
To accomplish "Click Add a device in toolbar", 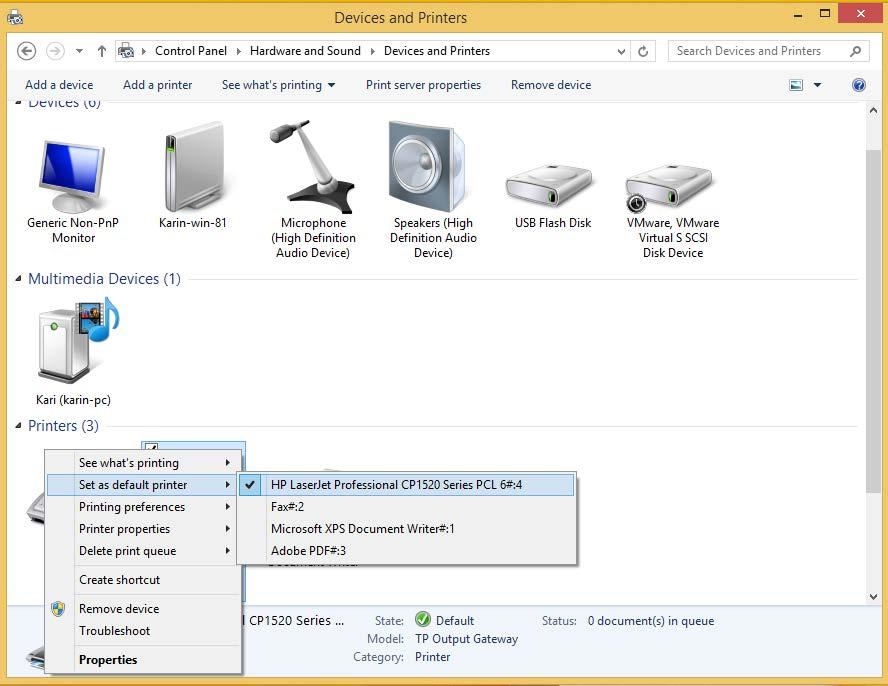I will click(59, 85).
